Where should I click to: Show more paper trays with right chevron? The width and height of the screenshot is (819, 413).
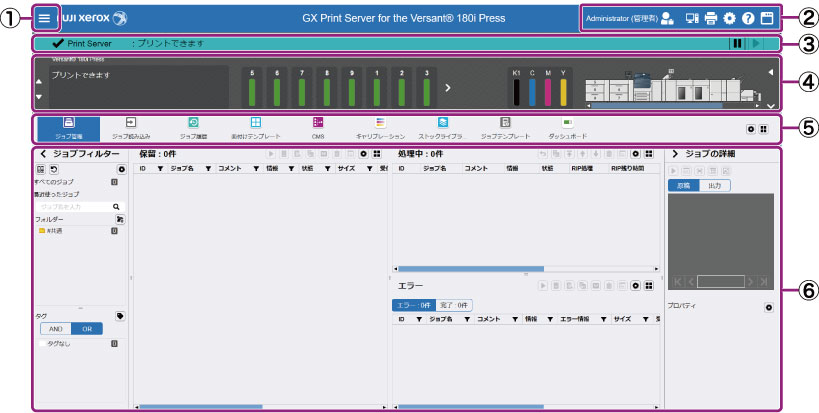[x=448, y=88]
